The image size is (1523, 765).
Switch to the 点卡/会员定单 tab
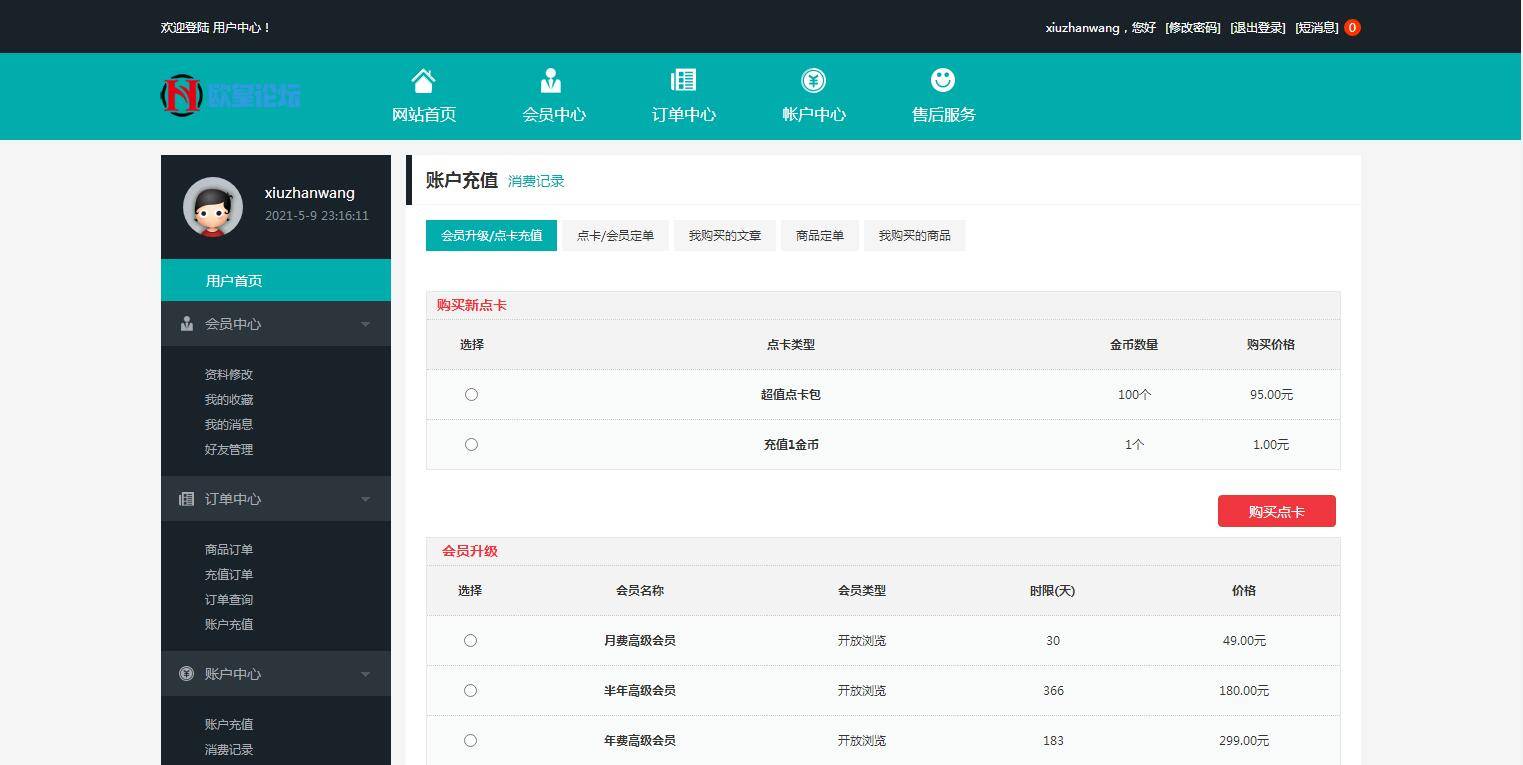[614, 235]
